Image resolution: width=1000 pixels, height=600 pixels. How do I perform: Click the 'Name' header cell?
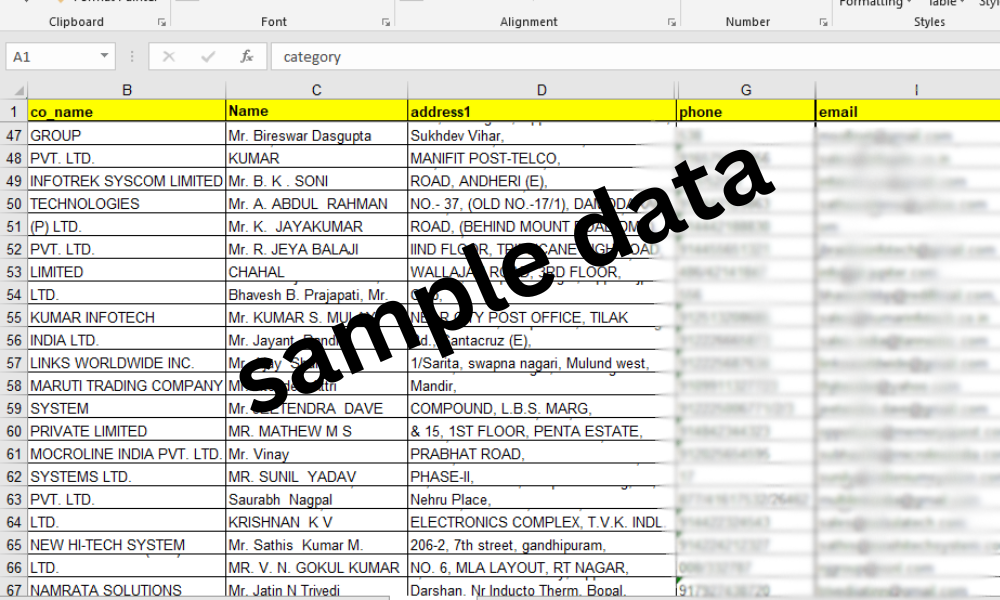point(317,112)
